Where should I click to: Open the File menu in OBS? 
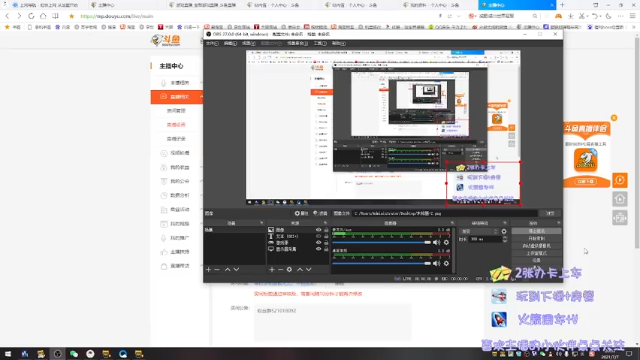click(212, 43)
